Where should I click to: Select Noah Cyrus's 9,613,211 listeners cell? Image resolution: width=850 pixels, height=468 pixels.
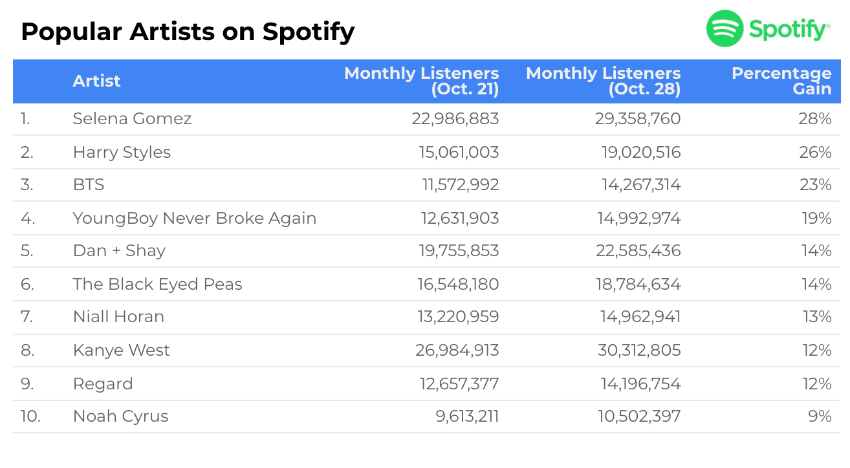tap(454, 417)
